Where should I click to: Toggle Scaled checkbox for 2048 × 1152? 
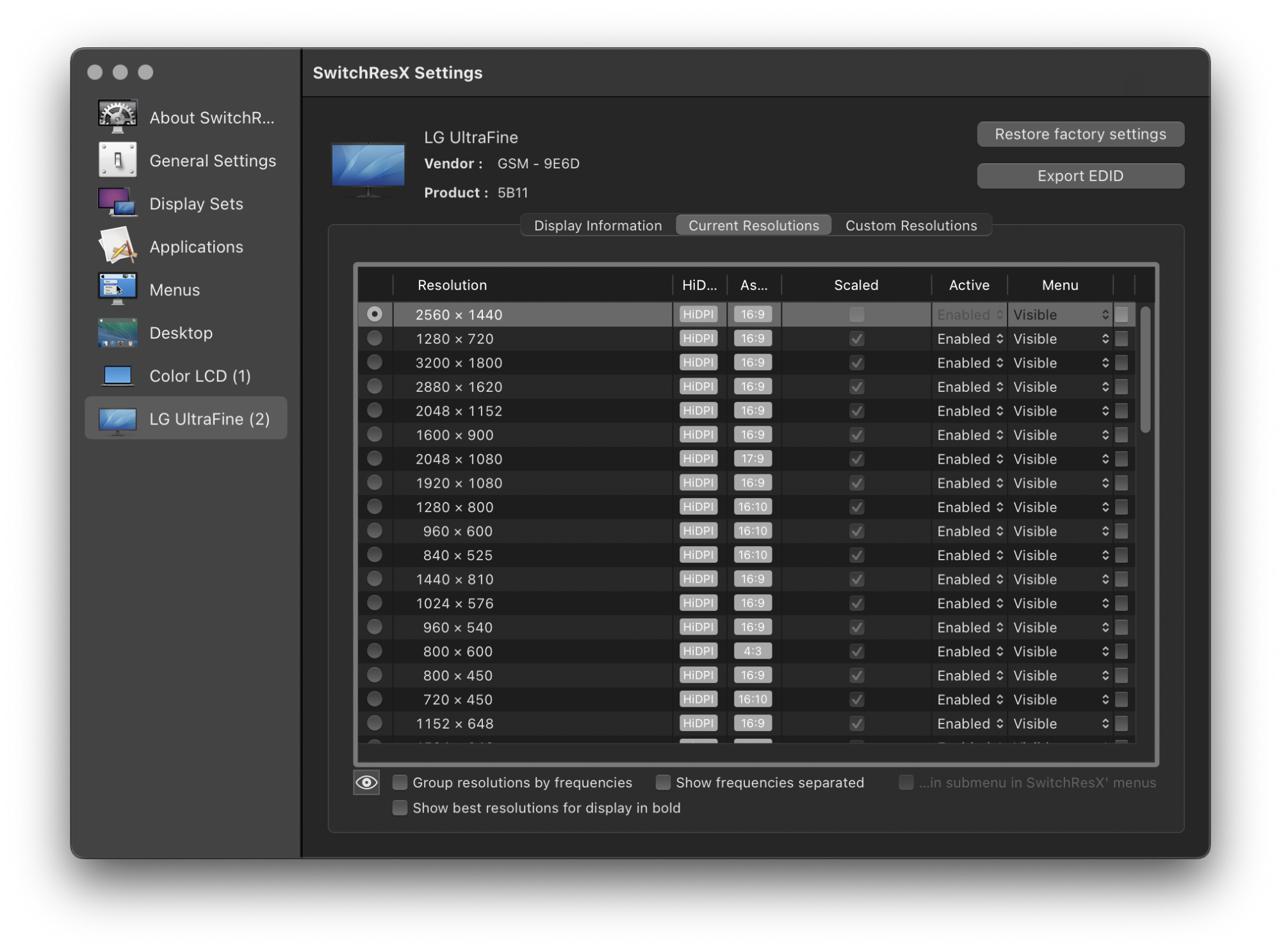click(x=856, y=410)
